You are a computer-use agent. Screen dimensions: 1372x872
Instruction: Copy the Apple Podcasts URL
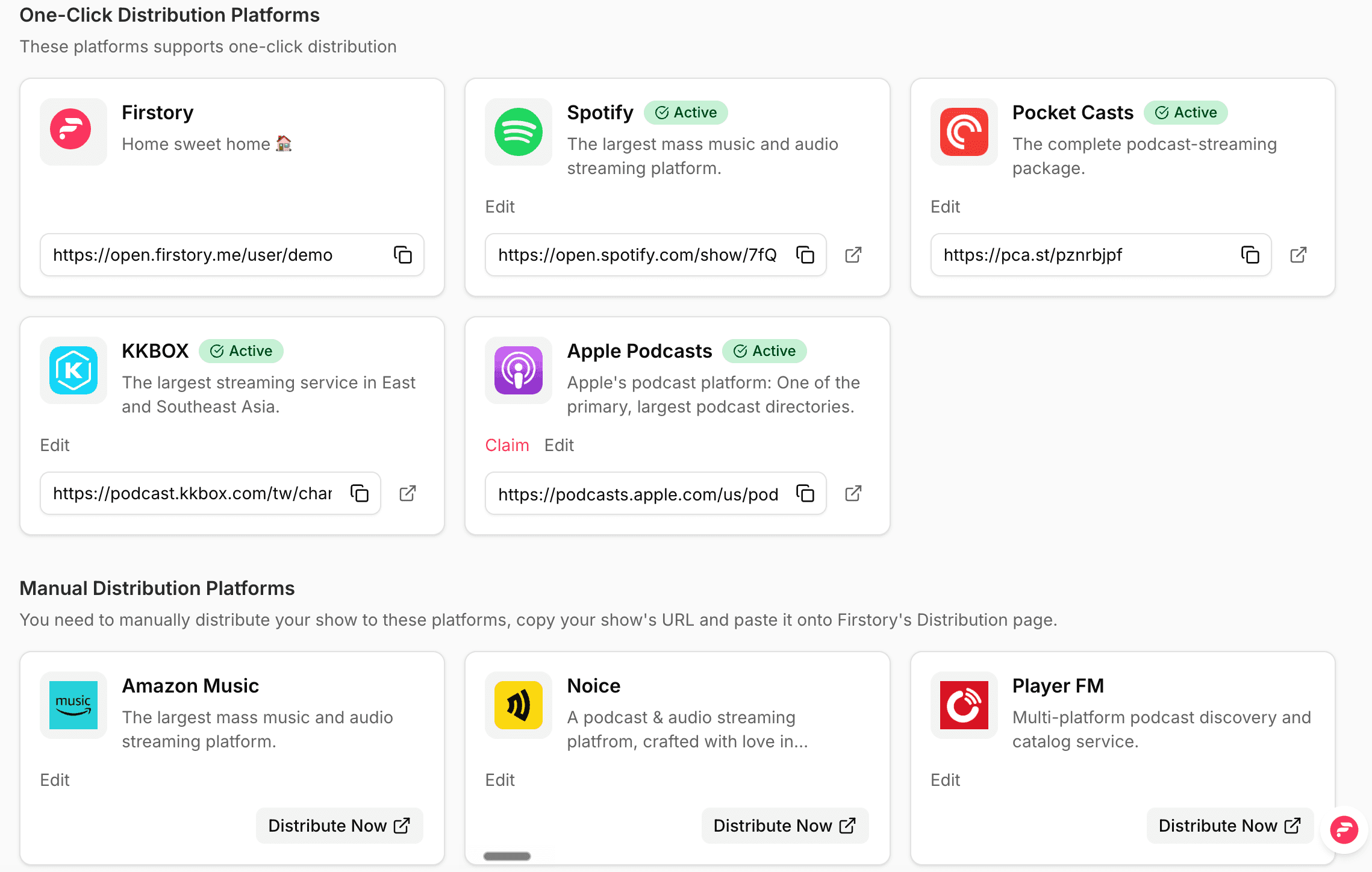[x=805, y=493]
